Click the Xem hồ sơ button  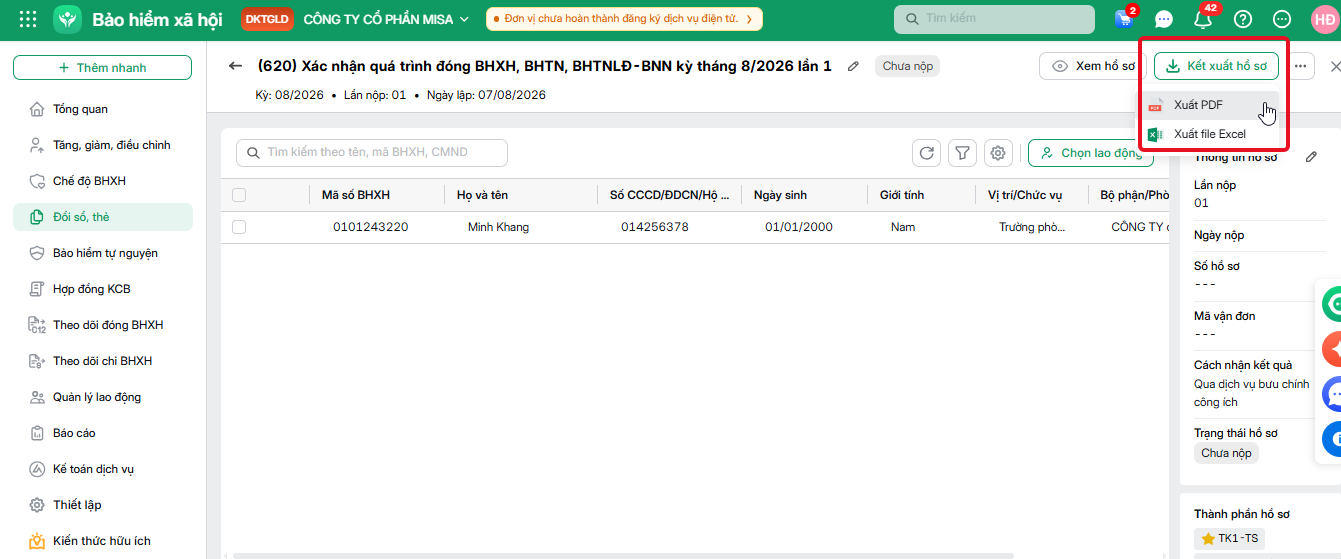coord(1093,66)
